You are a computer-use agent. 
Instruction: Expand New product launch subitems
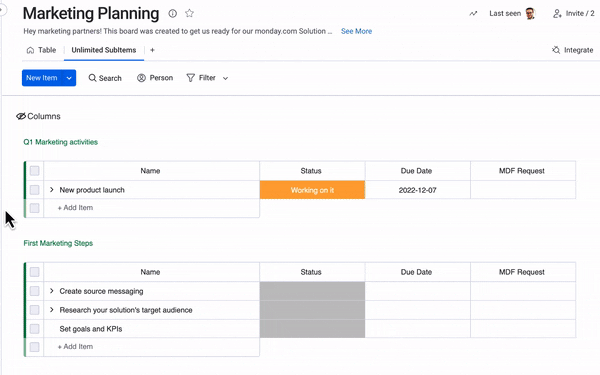coord(52,190)
